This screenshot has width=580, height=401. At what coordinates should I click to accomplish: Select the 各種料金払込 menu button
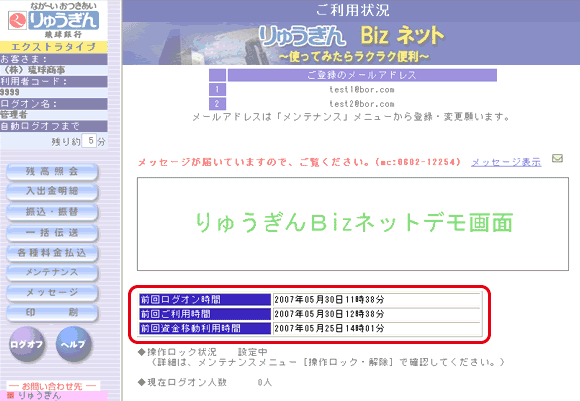(52, 253)
